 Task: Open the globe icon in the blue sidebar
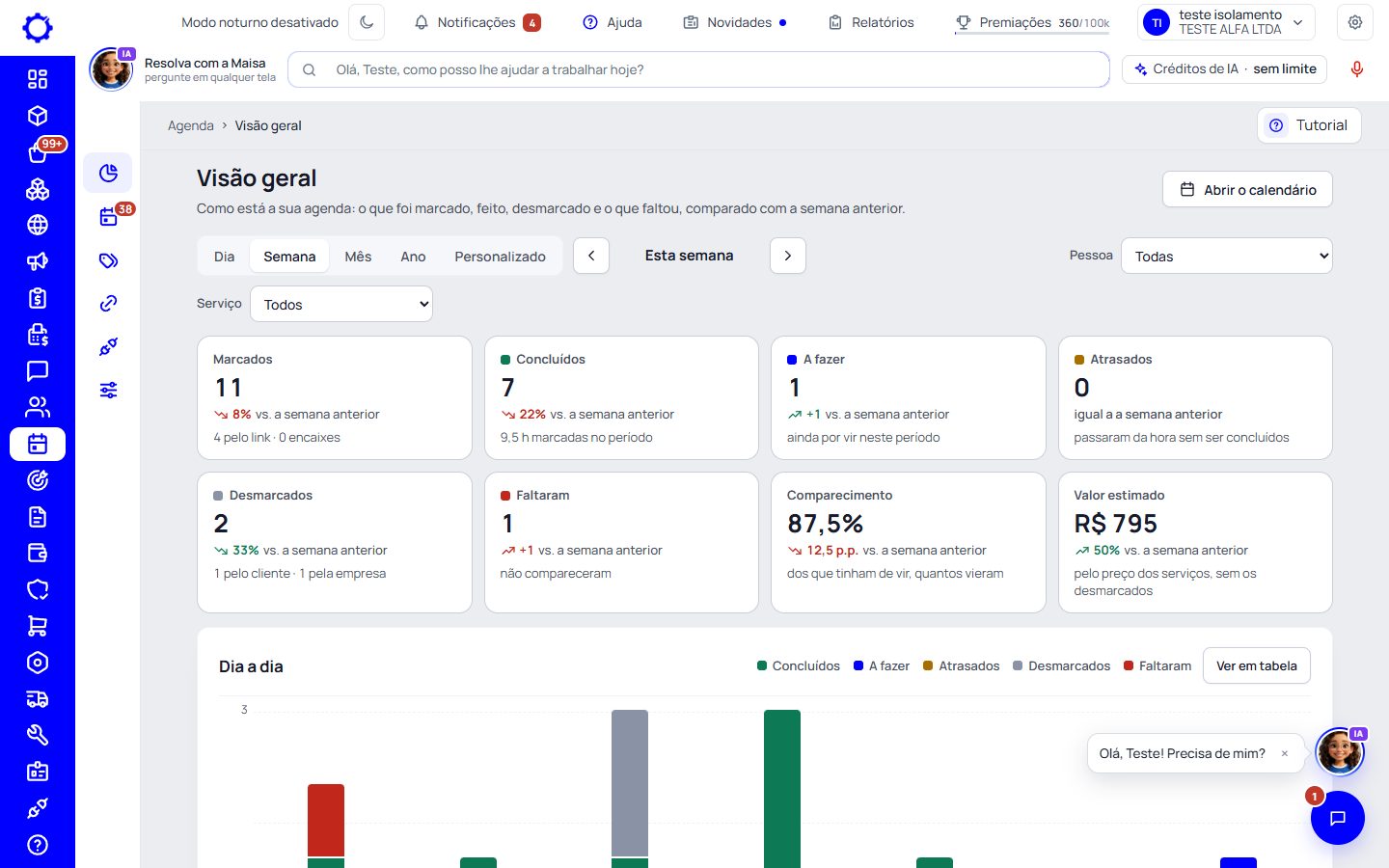(38, 225)
